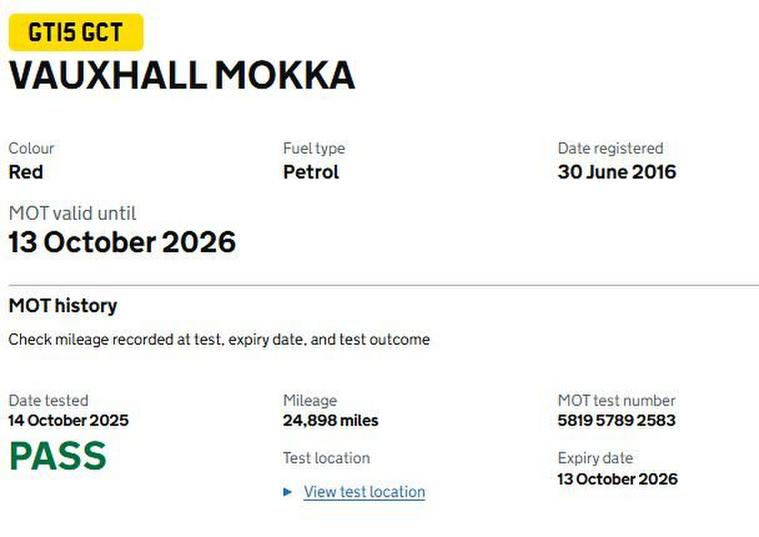Click the Fuel type label
The width and height of the screenshot is (759, 537).
(x=314, y=148)
